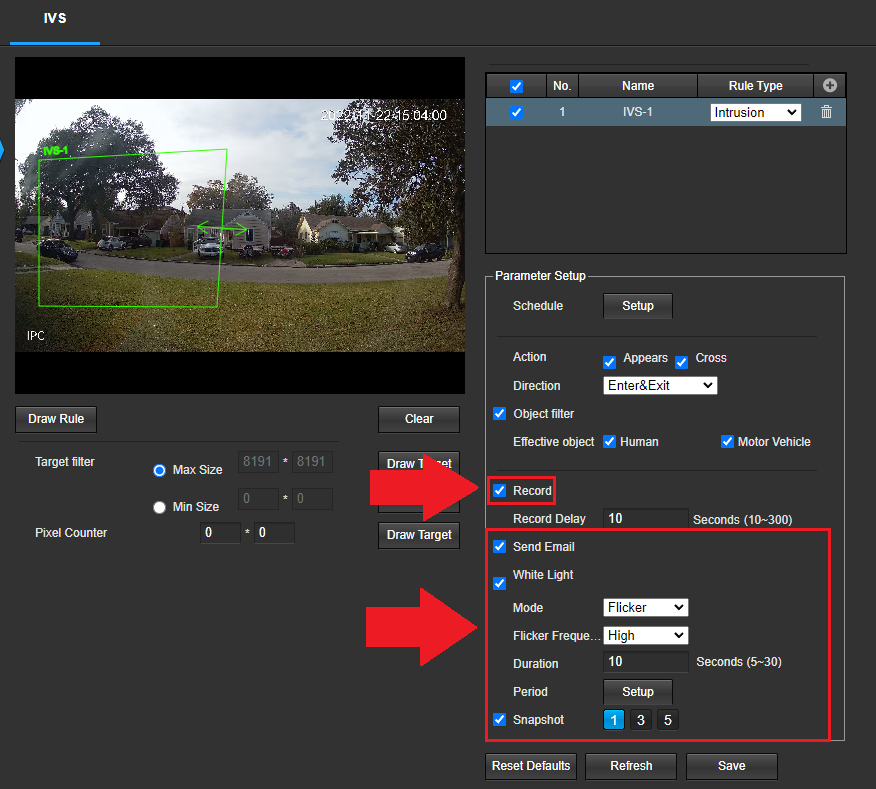Open the Flicker Frequency High dropdown
Screen dimensions: 876x789
click(x=645, y=635)
